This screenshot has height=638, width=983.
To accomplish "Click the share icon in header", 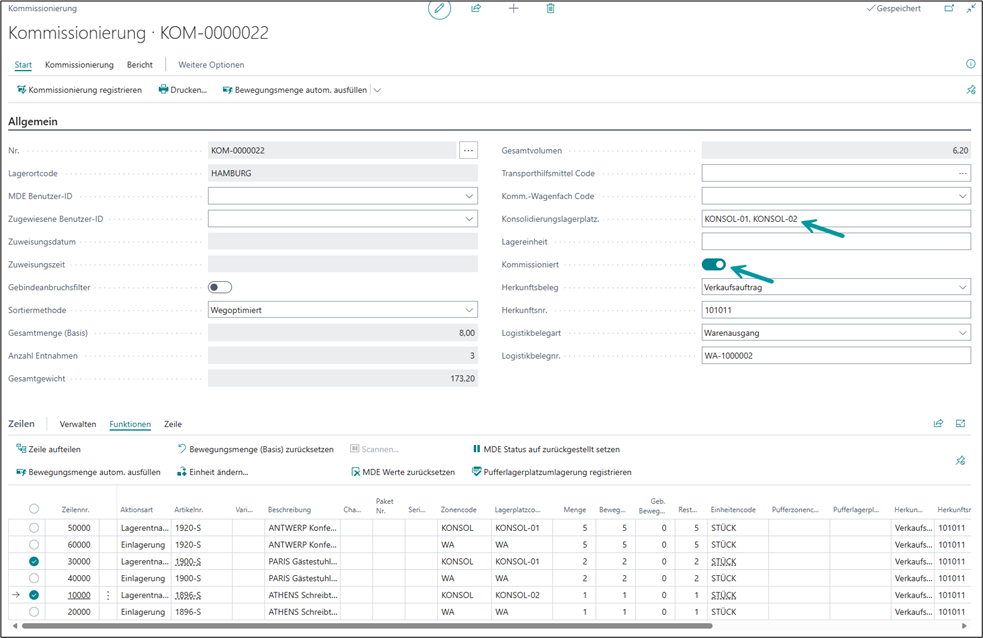I will point(476,8).
